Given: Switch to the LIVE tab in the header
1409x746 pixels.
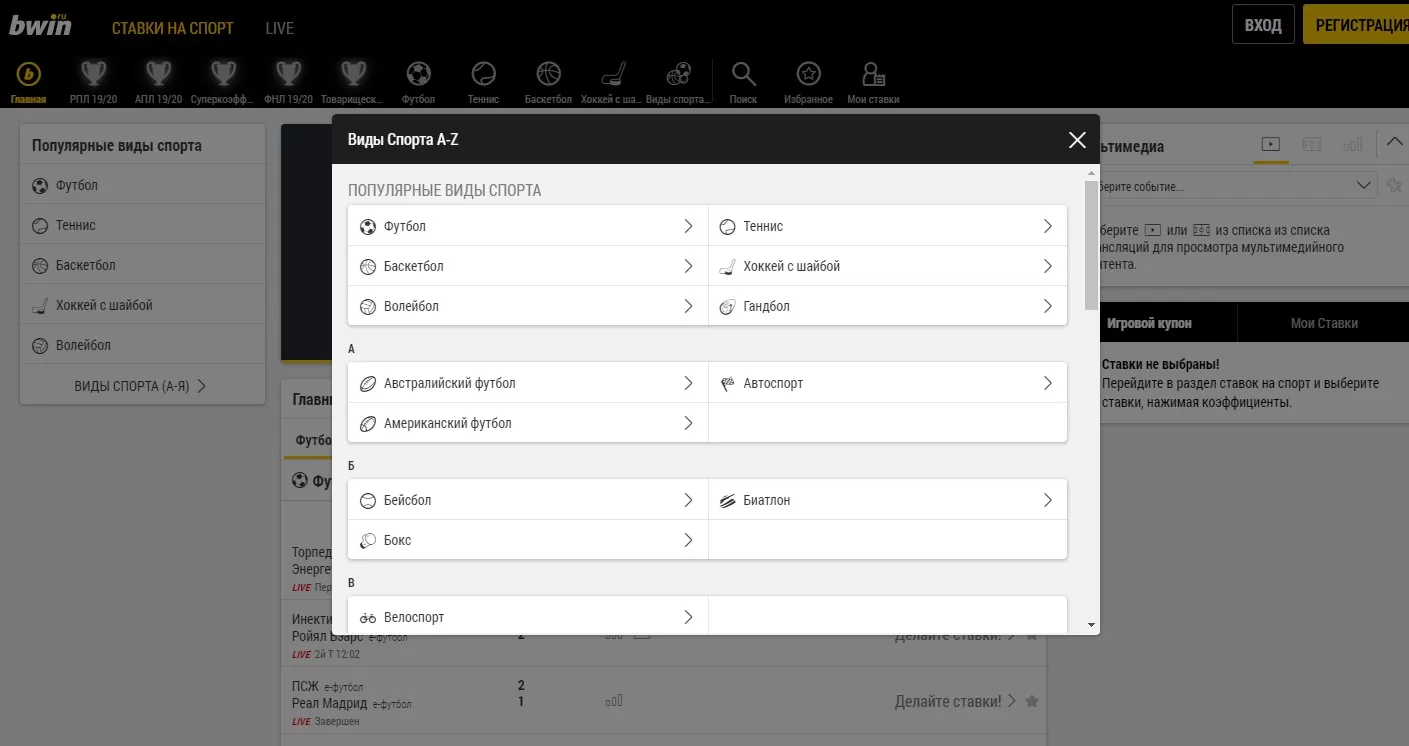Looking at the screenshot, I should point(280,27).
